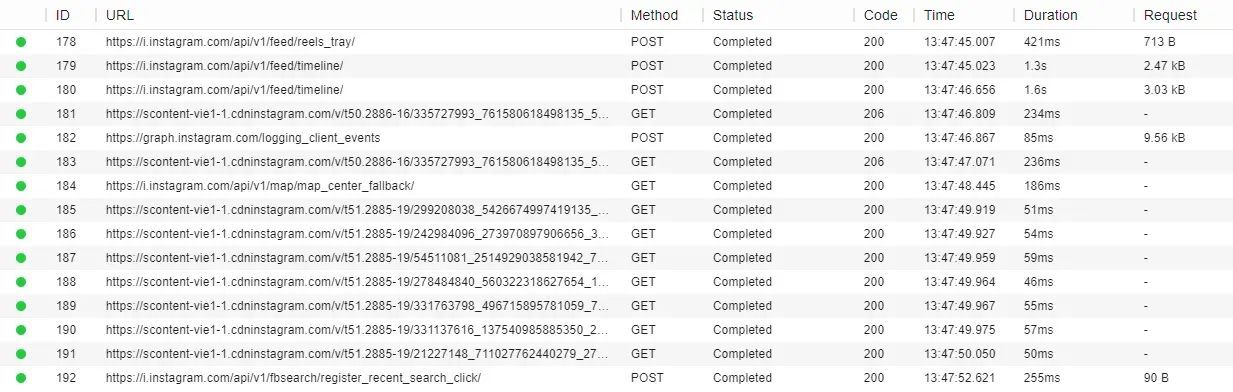Sort by the Method column header

[x=654, y=15]
